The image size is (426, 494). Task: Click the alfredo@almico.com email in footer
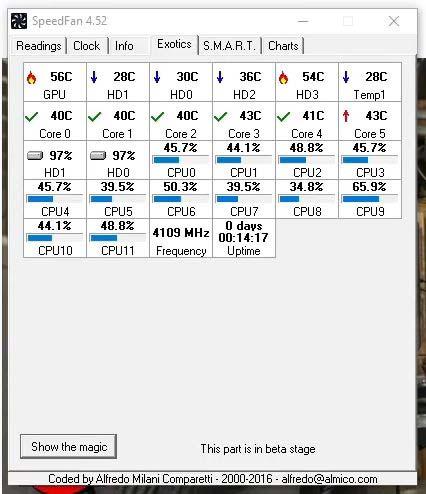coord(329,479)
